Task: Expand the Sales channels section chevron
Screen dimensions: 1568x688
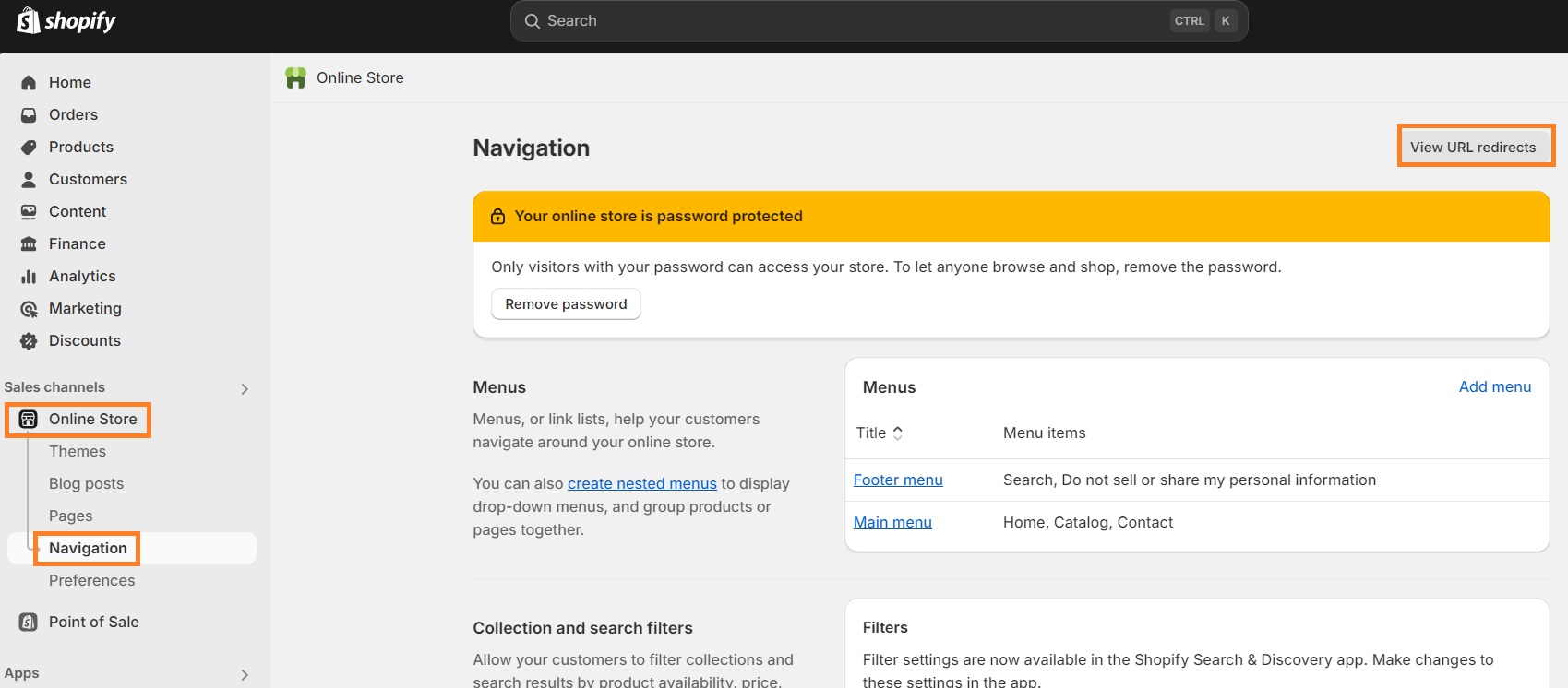Action: point(245,389)
